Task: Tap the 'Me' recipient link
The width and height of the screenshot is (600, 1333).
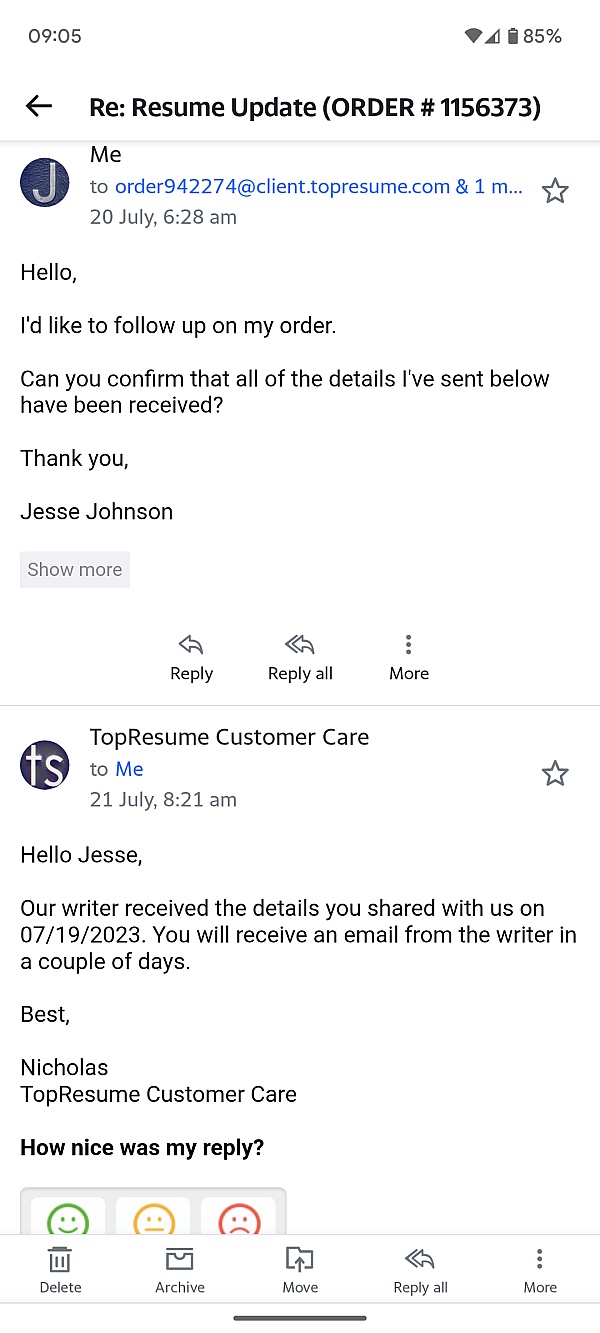Action: [130, 769]
